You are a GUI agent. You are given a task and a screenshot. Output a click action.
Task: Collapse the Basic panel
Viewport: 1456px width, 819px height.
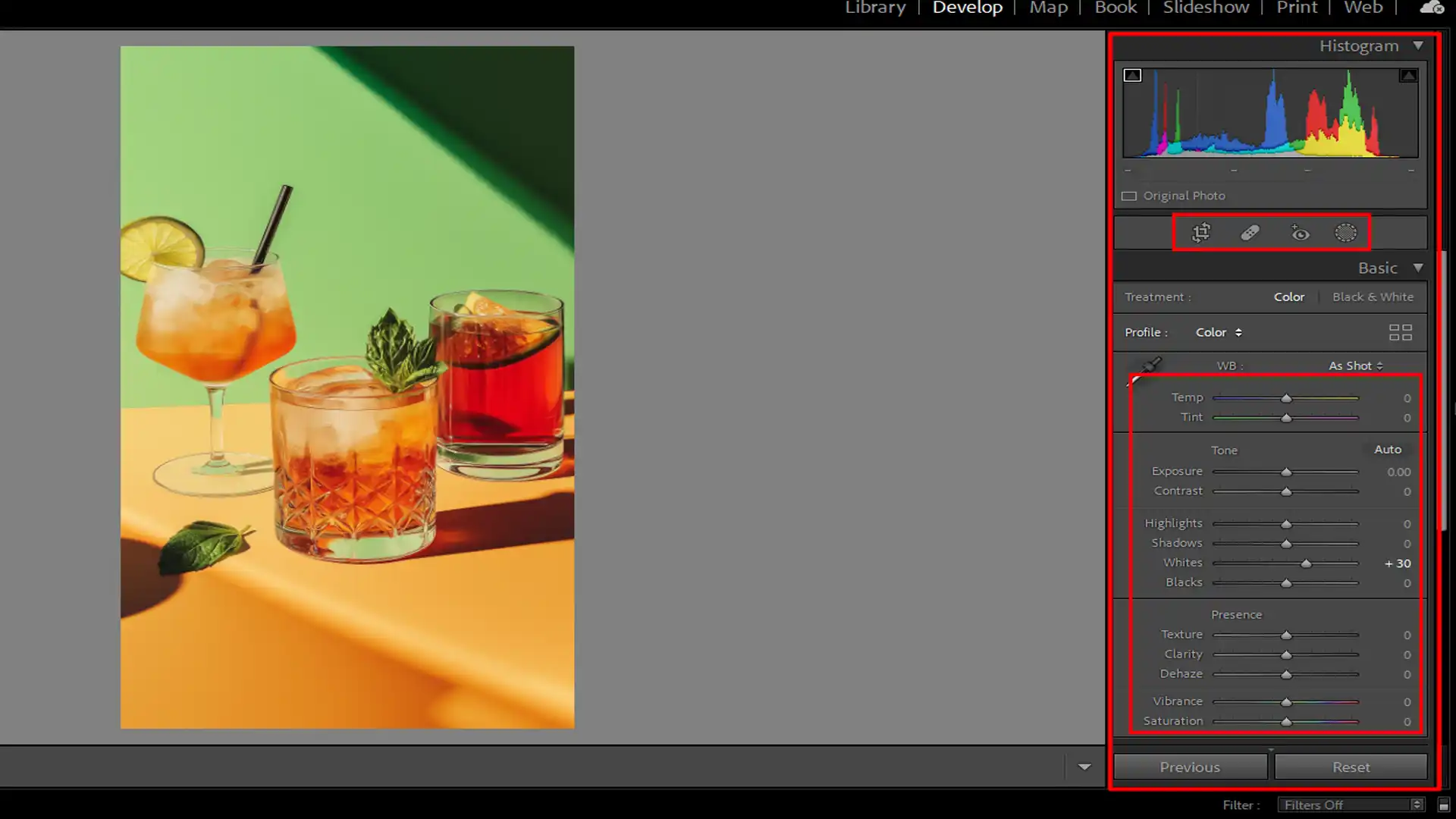click(1418, 268)
